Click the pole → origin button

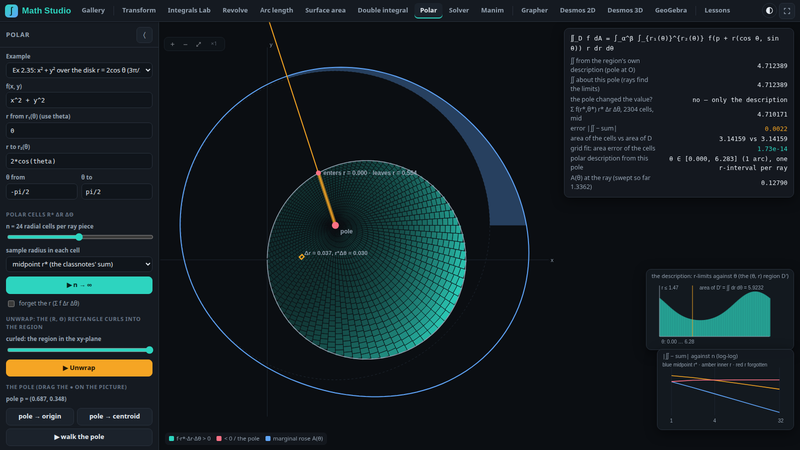coord(40,416)
